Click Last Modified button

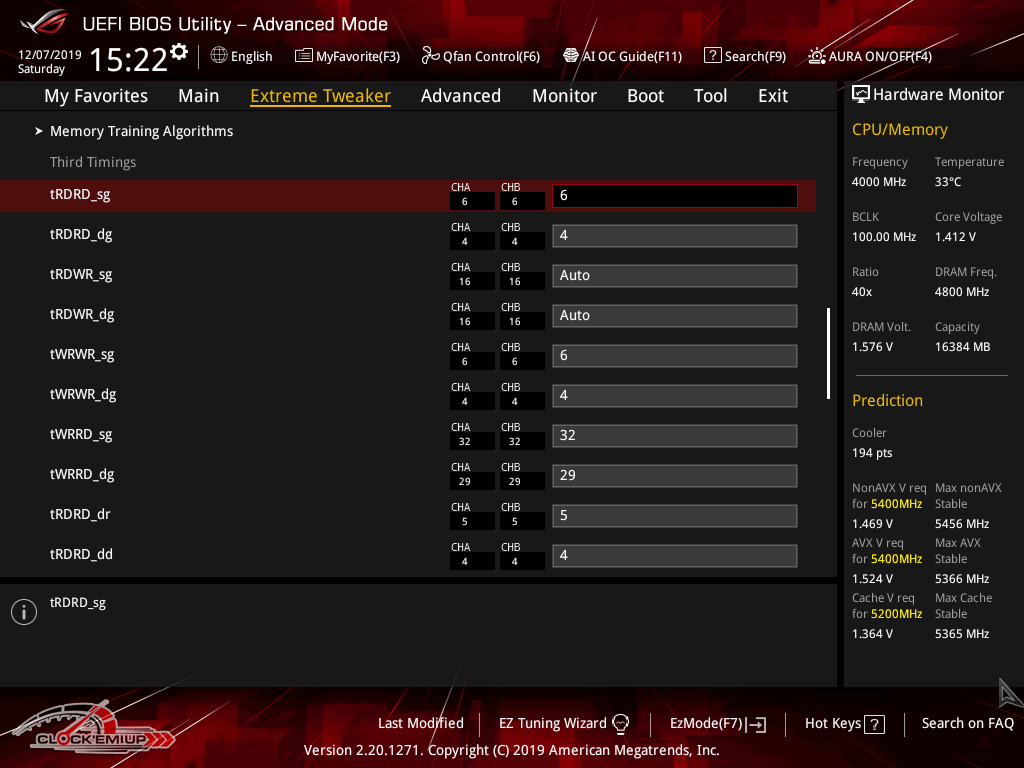[420, 723]
